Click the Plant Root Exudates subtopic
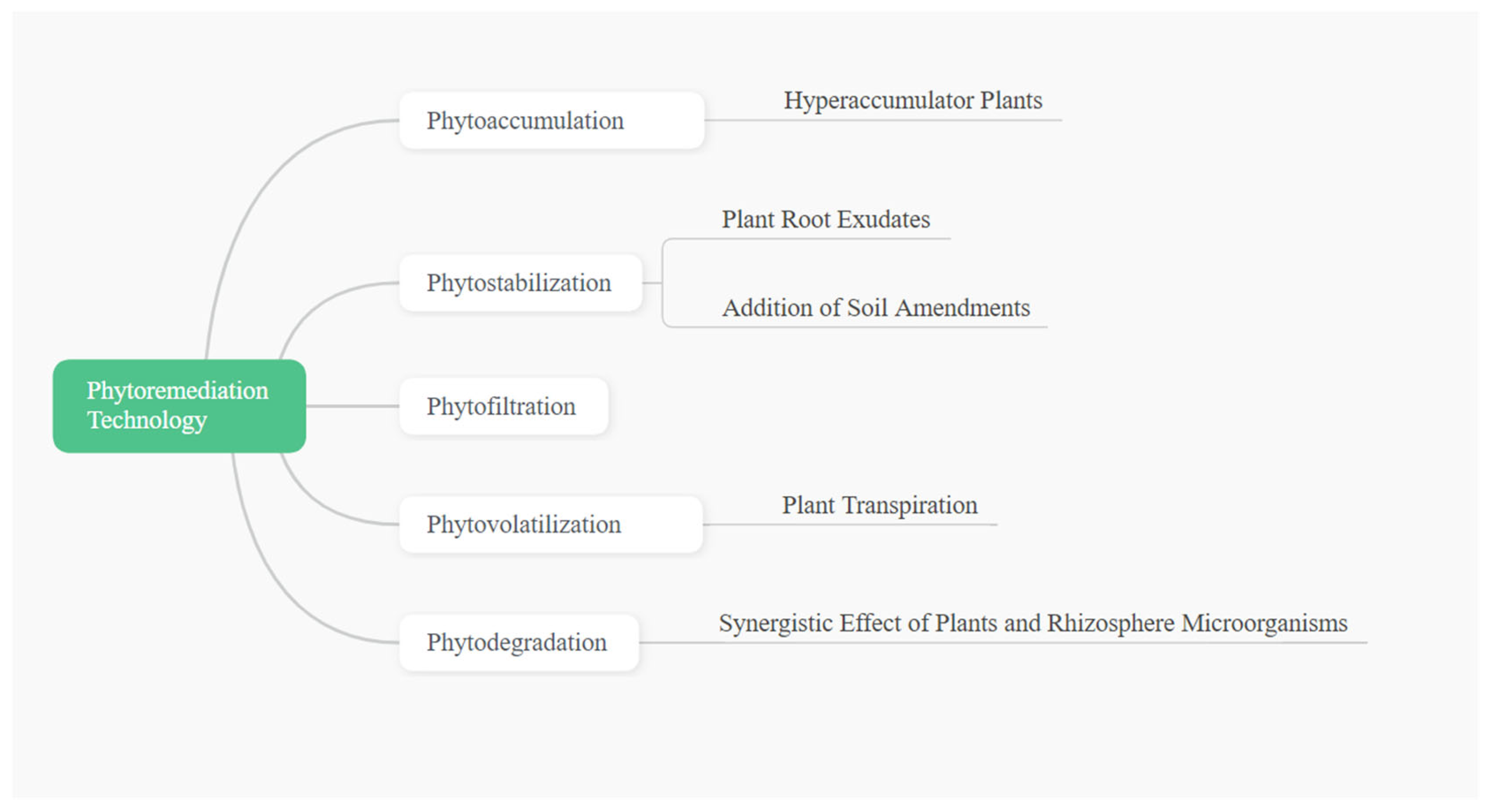Viewport: 1487px width, 812px height. tap(826, 220)
